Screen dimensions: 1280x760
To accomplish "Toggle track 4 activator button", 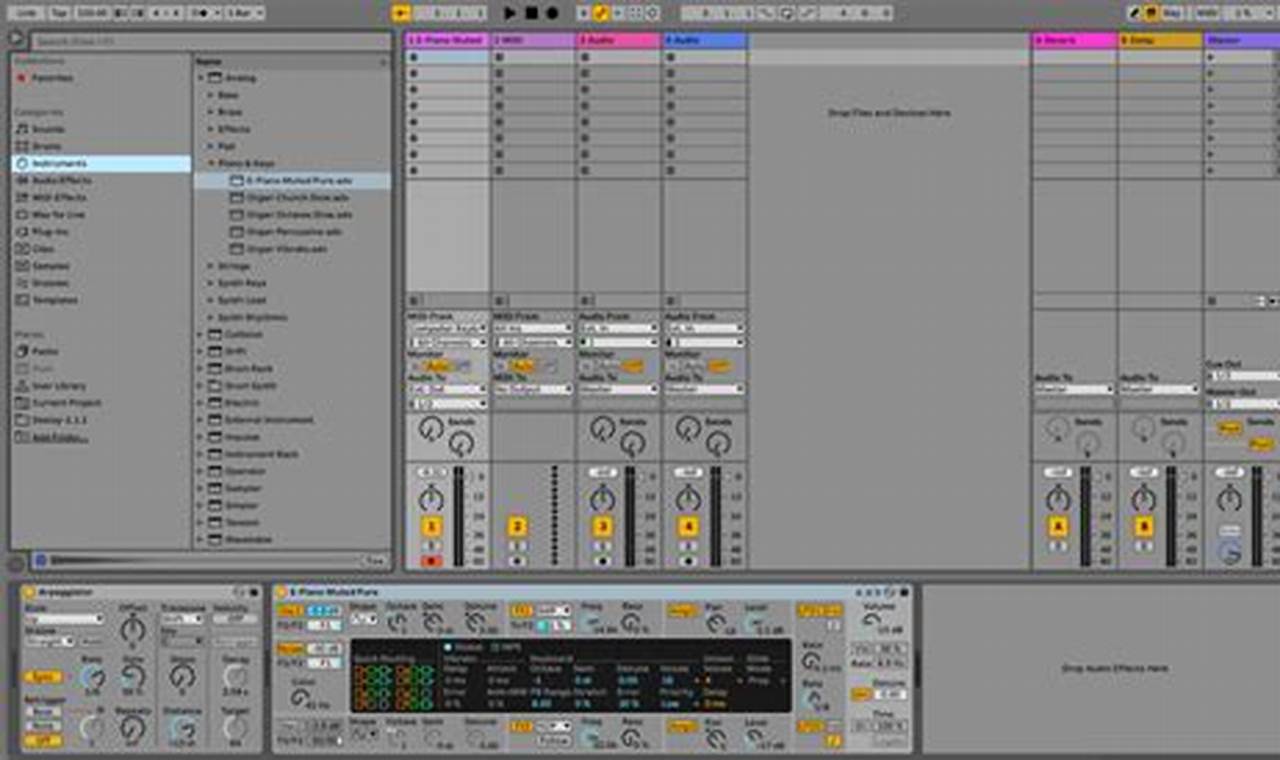I will pos(688,527).
